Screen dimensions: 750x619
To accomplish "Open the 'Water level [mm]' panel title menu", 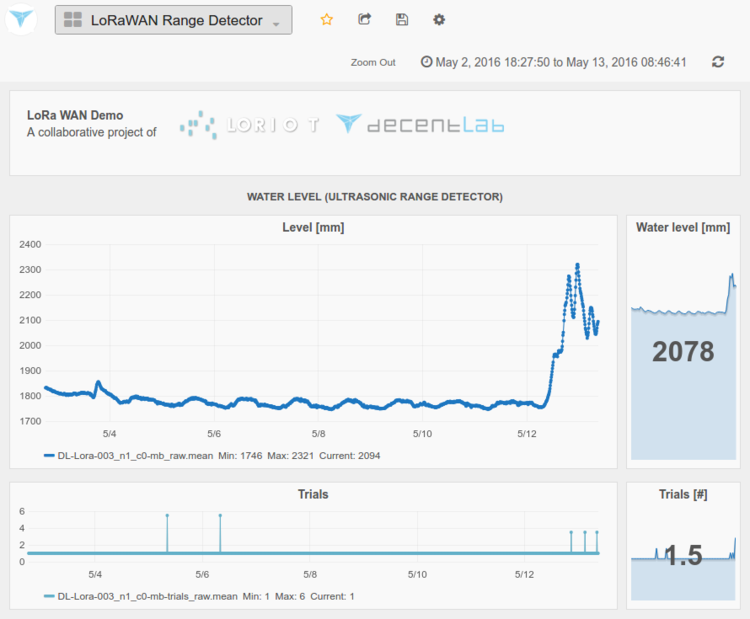I will (x=683, y=228).
